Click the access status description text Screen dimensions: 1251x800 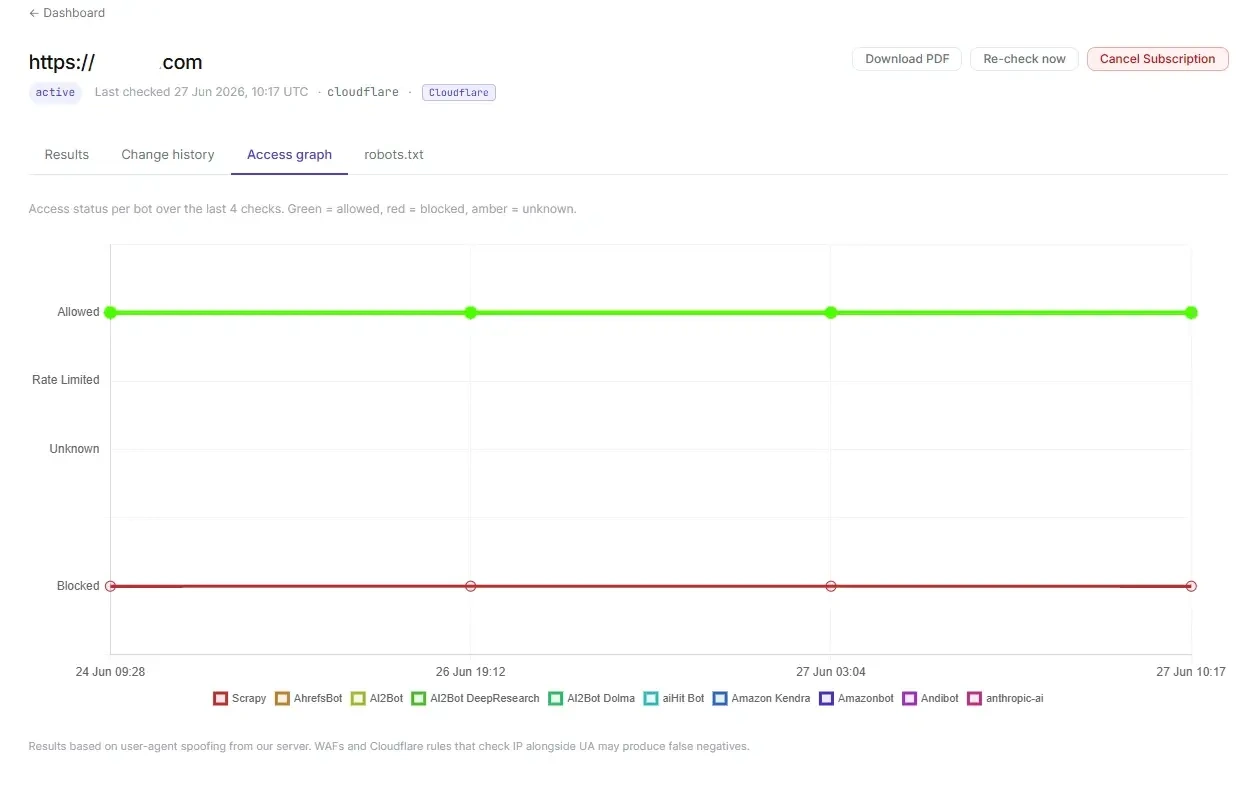coord(303,209)
